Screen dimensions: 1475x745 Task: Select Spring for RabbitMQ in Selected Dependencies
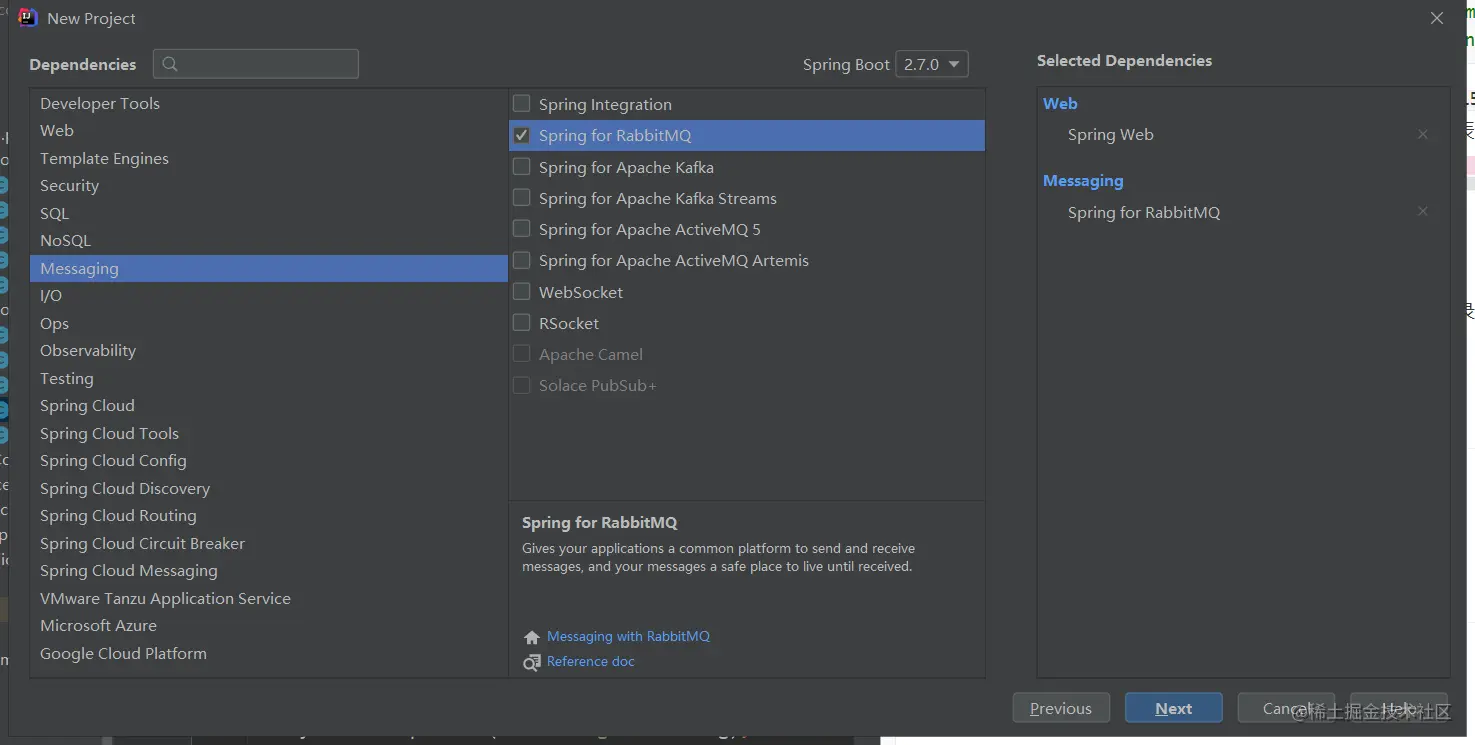pos(1144,212)
